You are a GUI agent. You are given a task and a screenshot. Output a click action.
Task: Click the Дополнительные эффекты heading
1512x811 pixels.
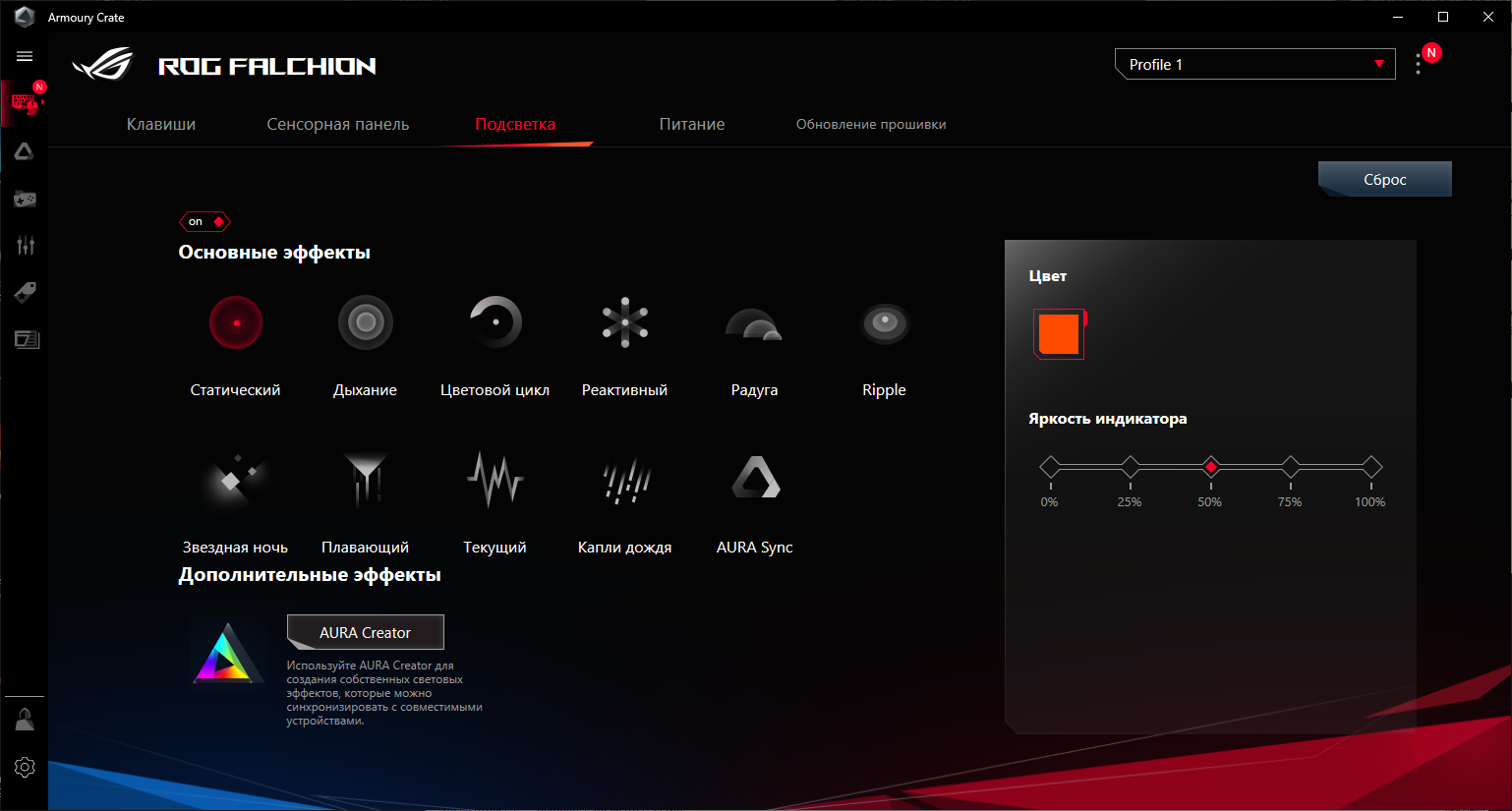tap(310, 575)
